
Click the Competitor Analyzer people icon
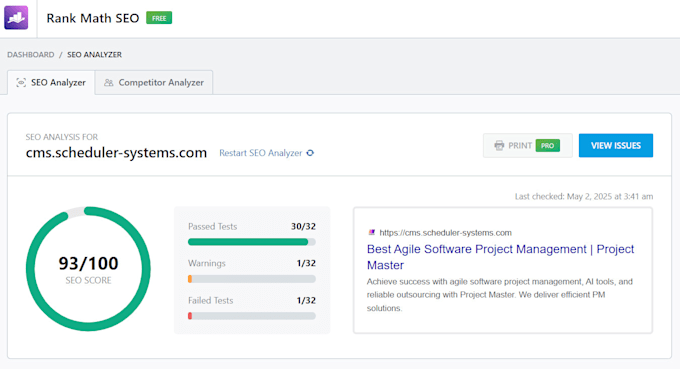108,82
